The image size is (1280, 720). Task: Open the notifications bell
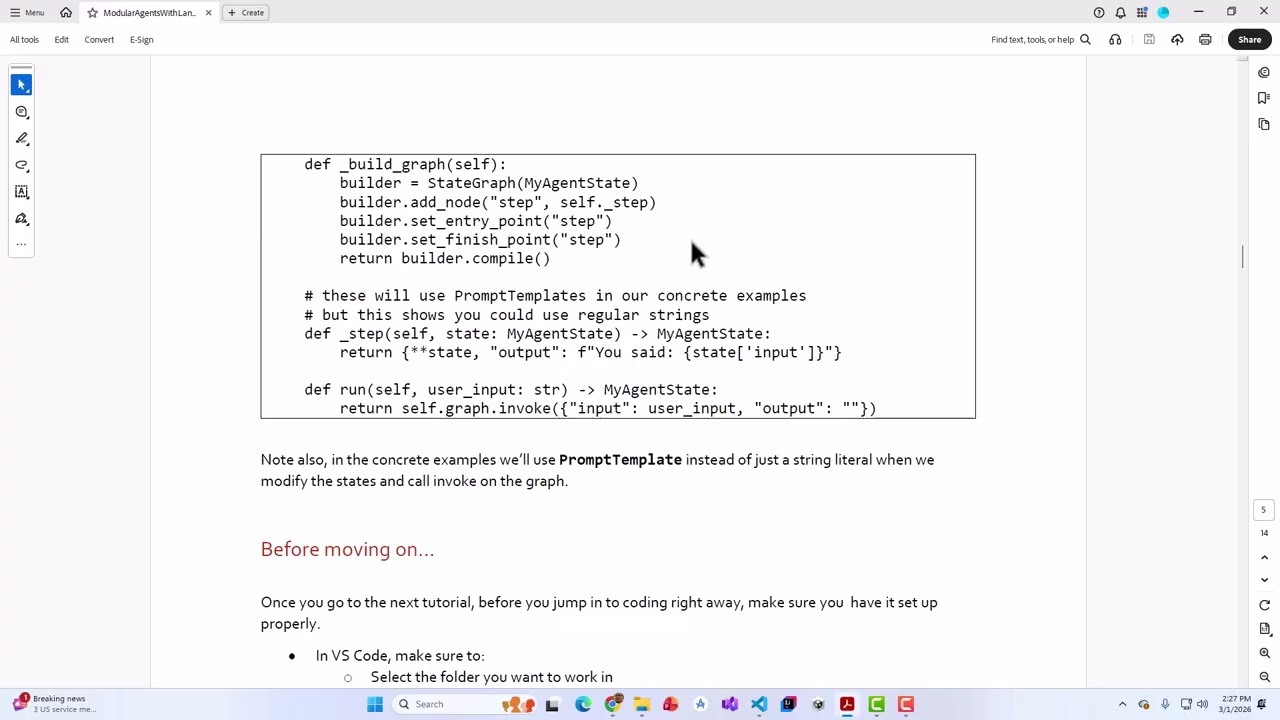tap(1120, 13)
